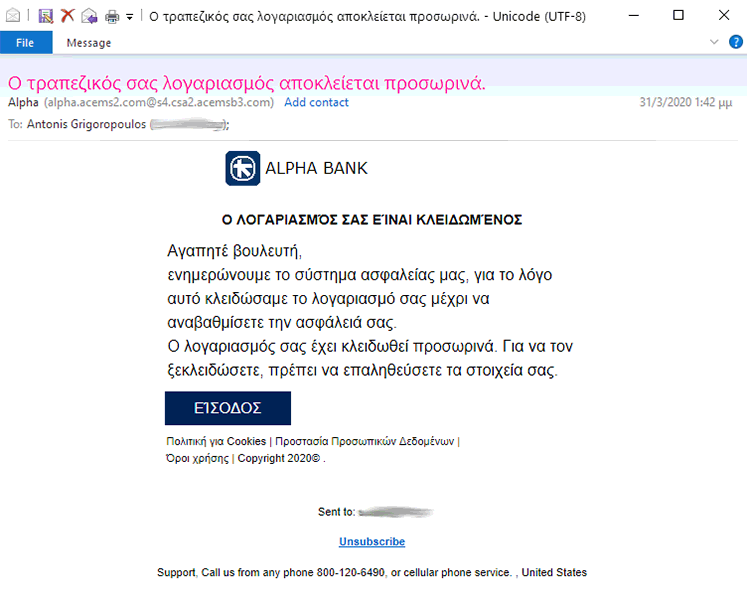The image size is (747, 604).
Task: Open Προστασία Προσωπικών Δεδομένων link
Action: [365, 442]
